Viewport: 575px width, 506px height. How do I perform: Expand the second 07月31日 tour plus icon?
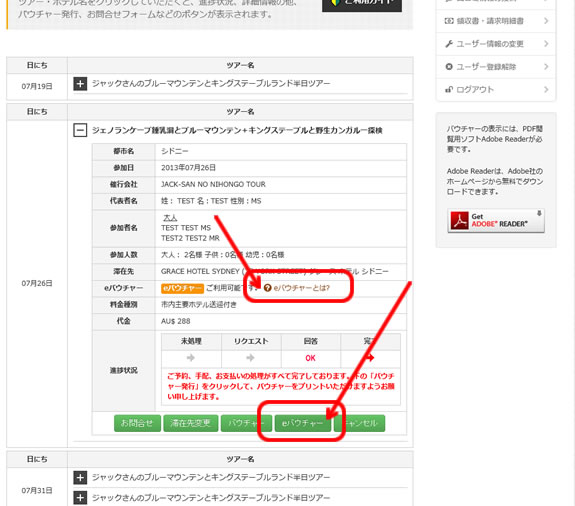click(80, 498)
